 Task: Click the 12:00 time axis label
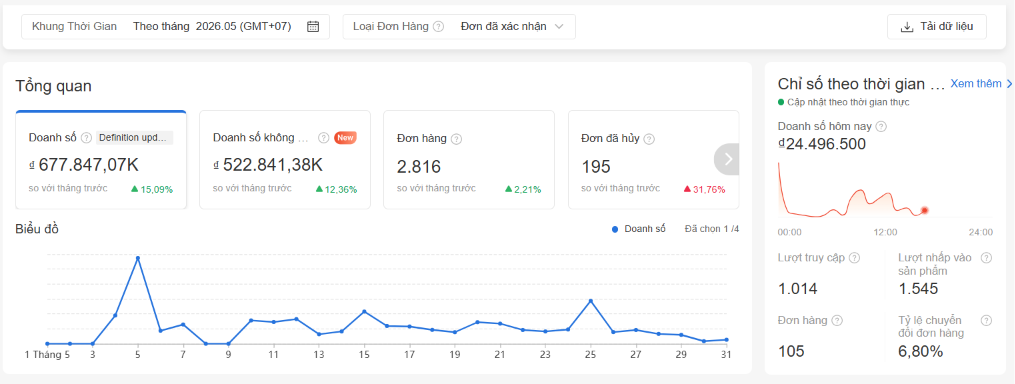coord(885,232)
